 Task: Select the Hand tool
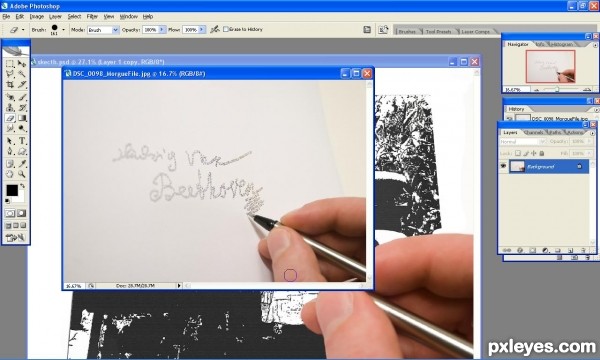click(x=10, y=174)
